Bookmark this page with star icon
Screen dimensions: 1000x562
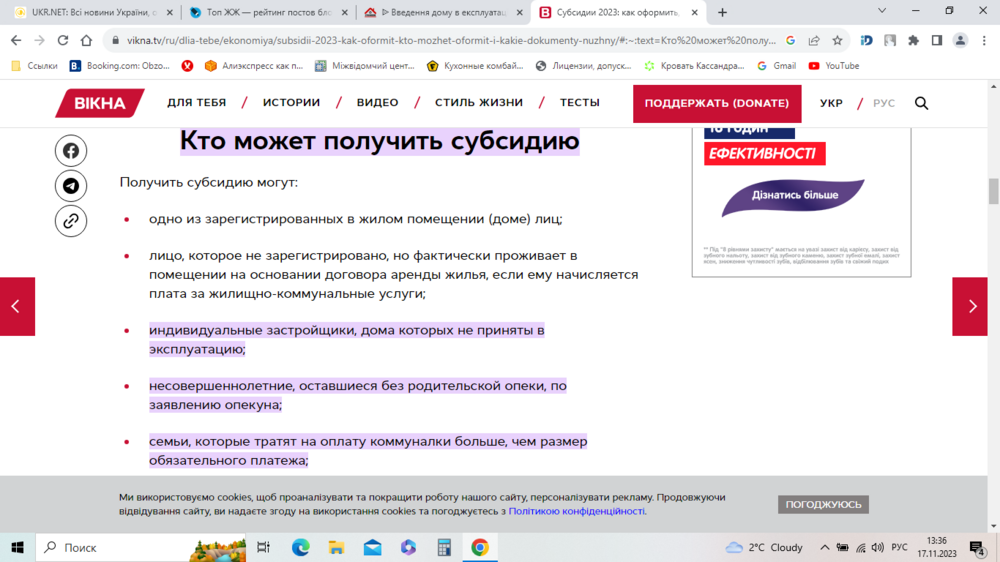[x=837, y=40]
